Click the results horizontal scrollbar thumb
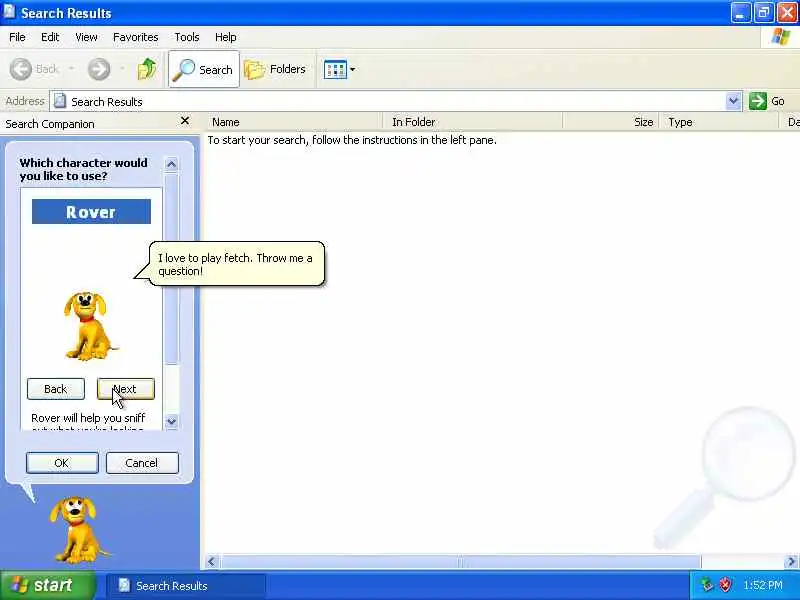 (461, 562)
